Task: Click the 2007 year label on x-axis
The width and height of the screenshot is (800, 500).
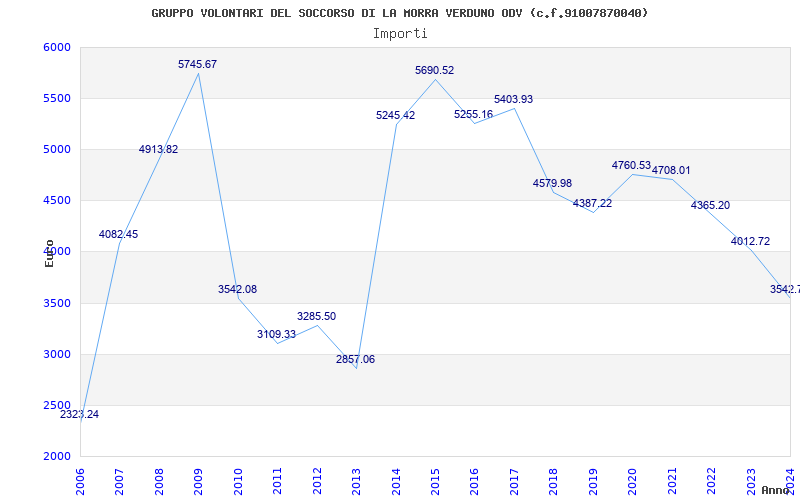Action: [x=119, y=481]
